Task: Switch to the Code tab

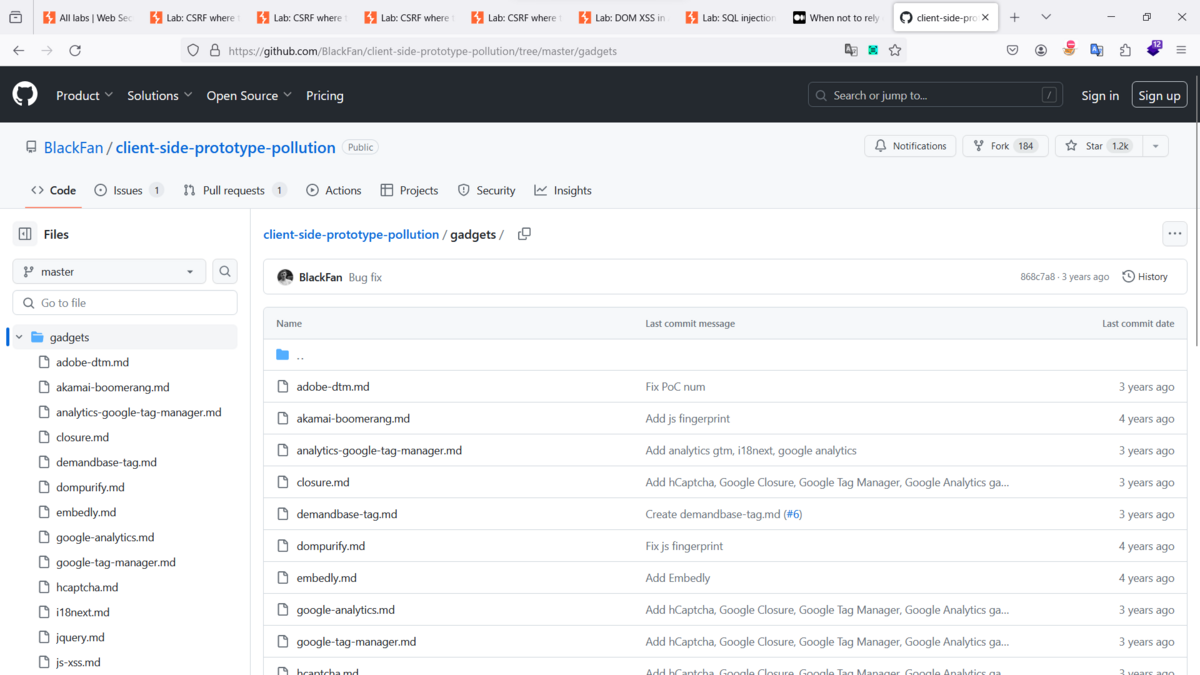Action: [53, 190]
